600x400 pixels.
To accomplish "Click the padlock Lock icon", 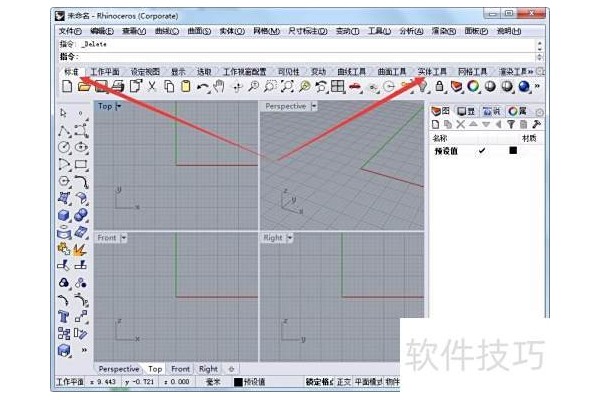I will click(x=439, y=86).
